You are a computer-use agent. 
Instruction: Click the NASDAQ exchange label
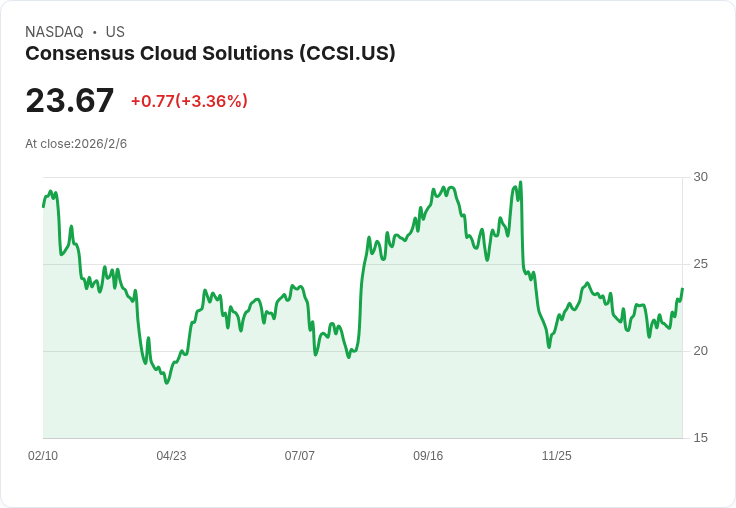click(54, 31)
